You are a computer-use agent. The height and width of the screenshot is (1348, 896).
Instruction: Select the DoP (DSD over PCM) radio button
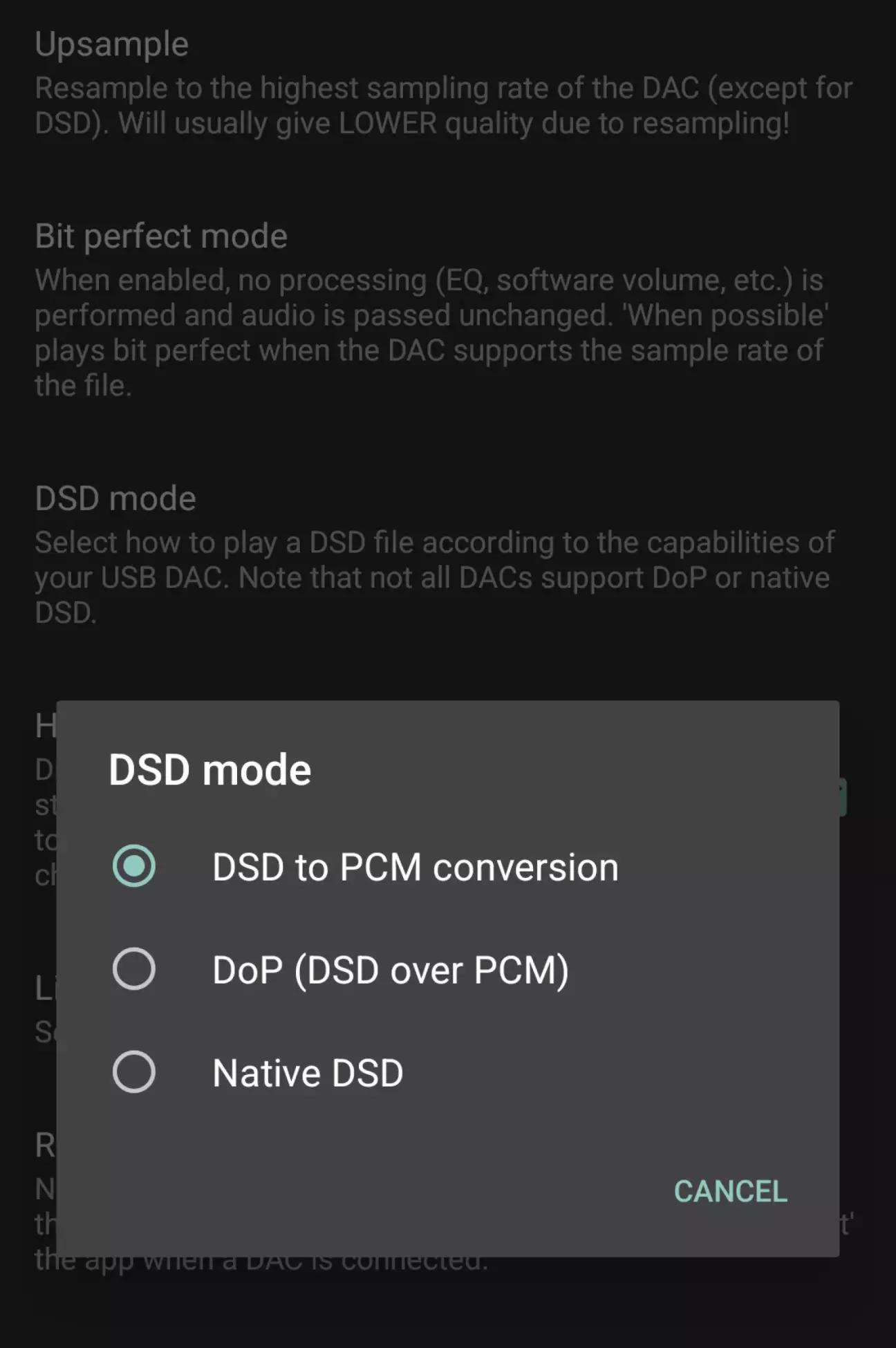[x=133, y=968]
